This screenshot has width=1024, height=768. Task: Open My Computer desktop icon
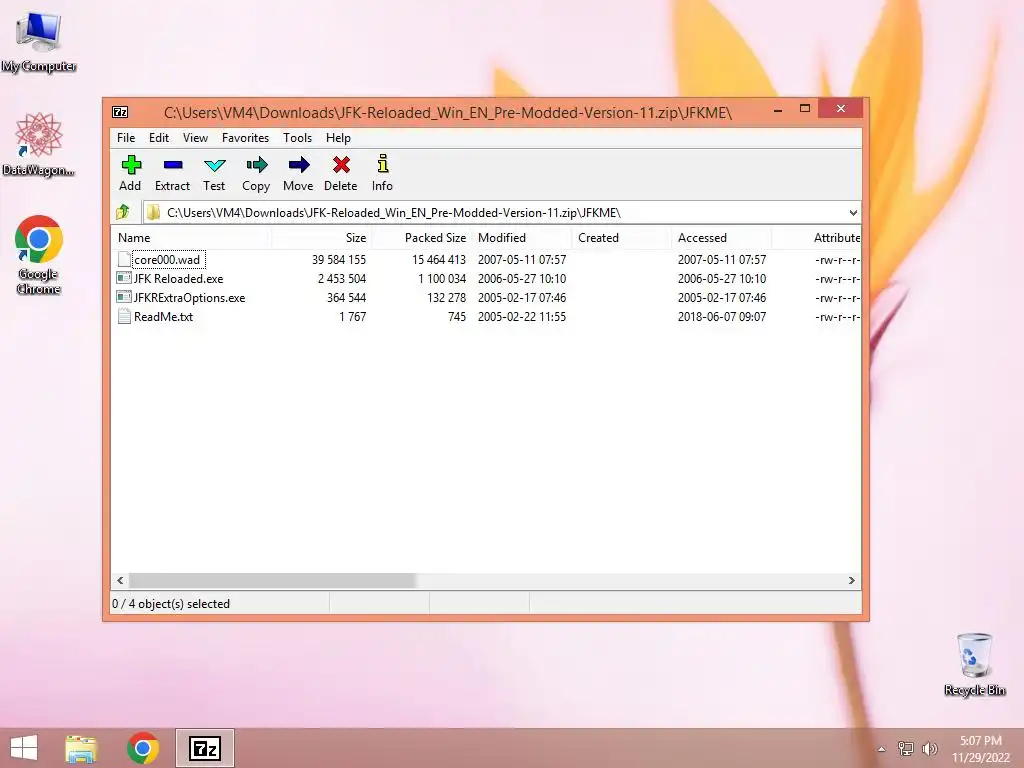[x=39, y=42]
